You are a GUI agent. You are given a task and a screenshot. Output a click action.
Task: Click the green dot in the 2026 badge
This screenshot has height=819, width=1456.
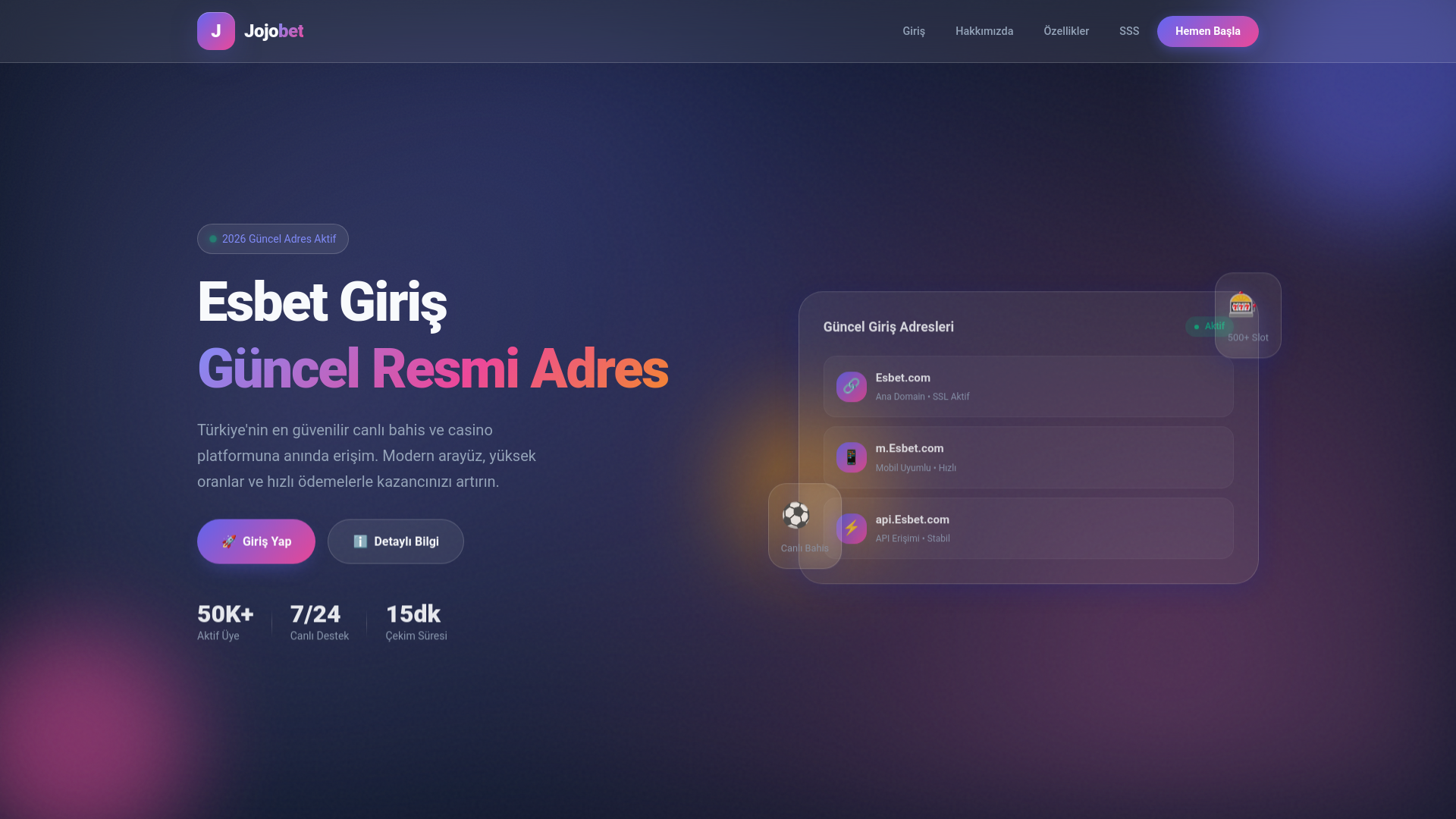click(213, 239)
